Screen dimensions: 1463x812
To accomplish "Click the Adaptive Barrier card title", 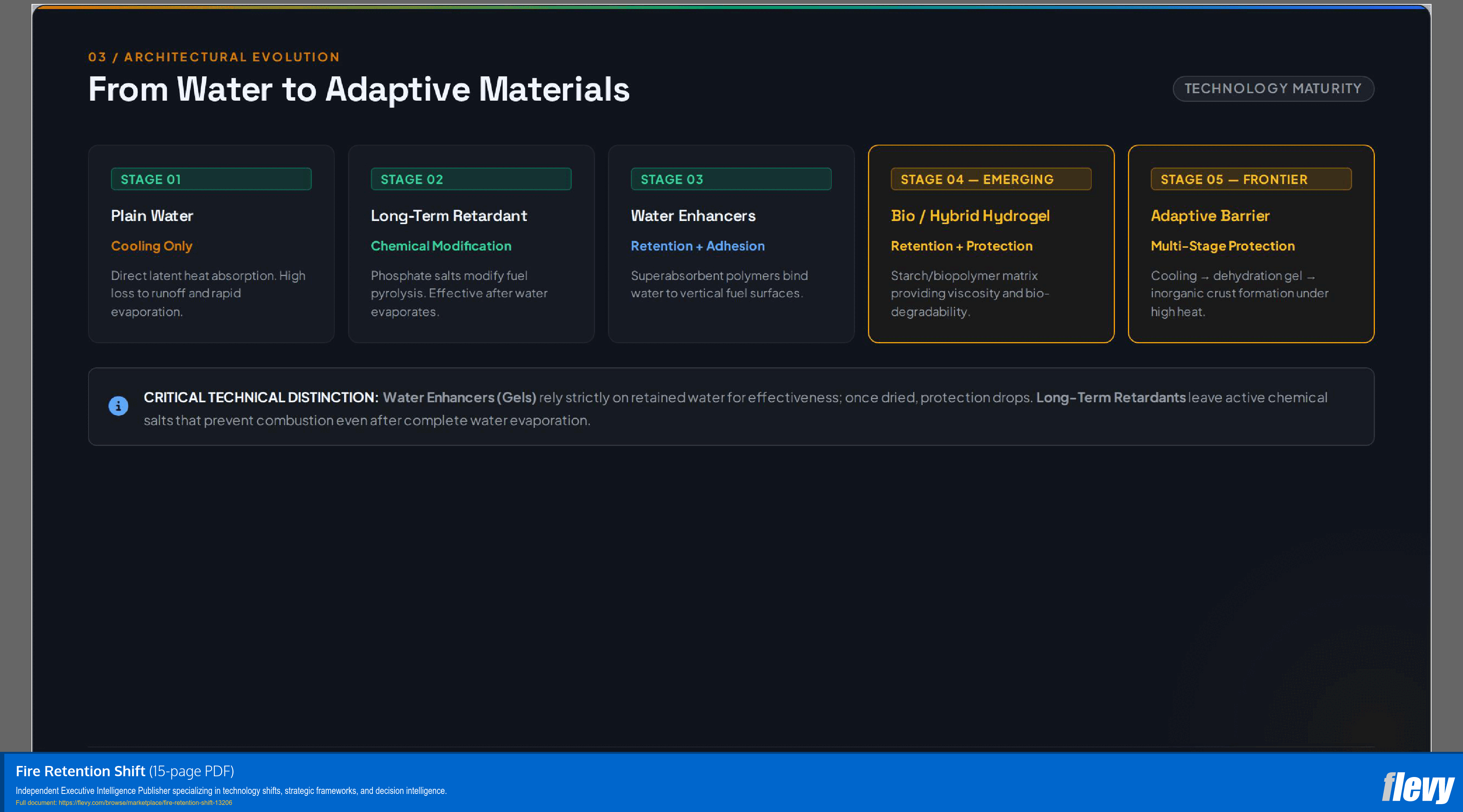I will (x=1210, y=216).
